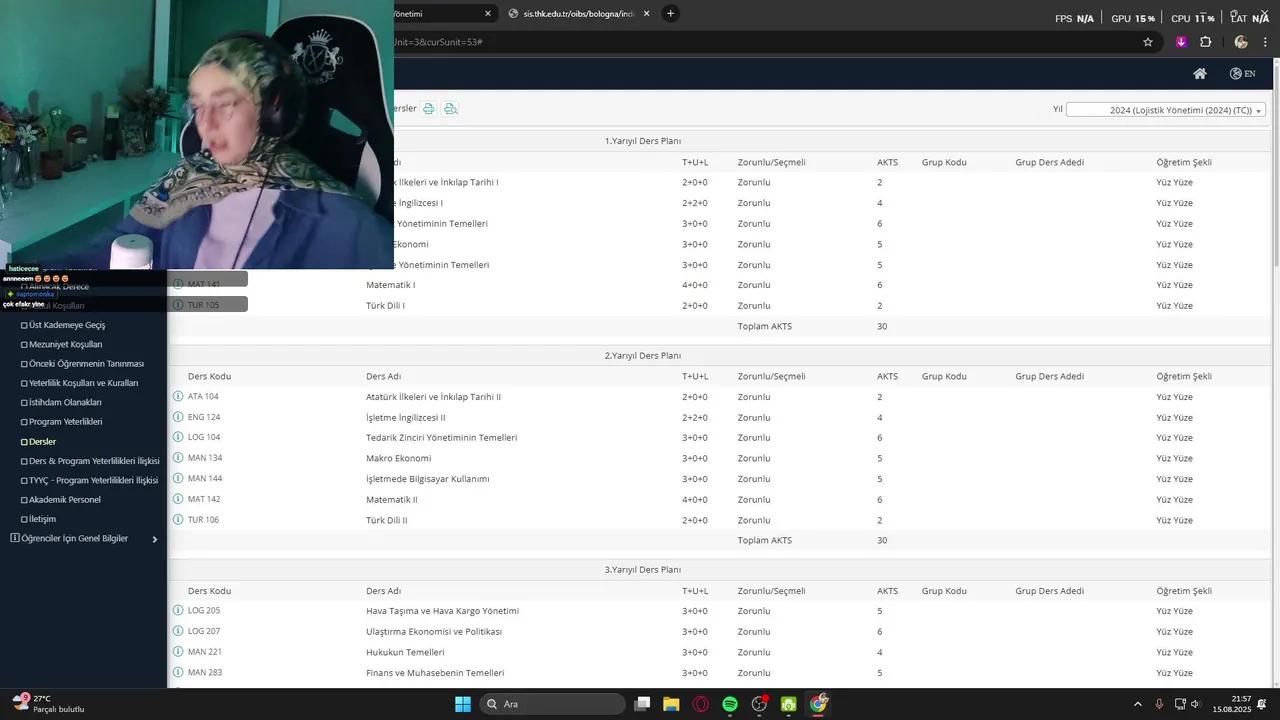This screenshot has width=1280, height=720.
Task: Open File Explorer from the taskbar
Action: tap(671, 704)
